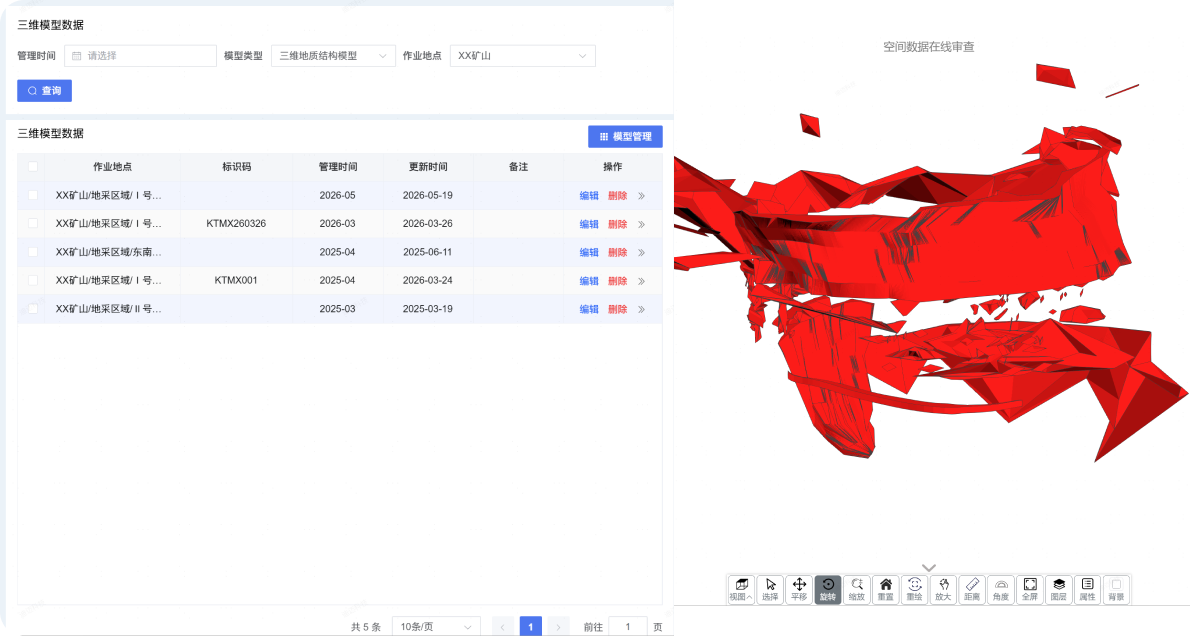
Task: Delete the KTMX001 row
Action: (617, 281)
